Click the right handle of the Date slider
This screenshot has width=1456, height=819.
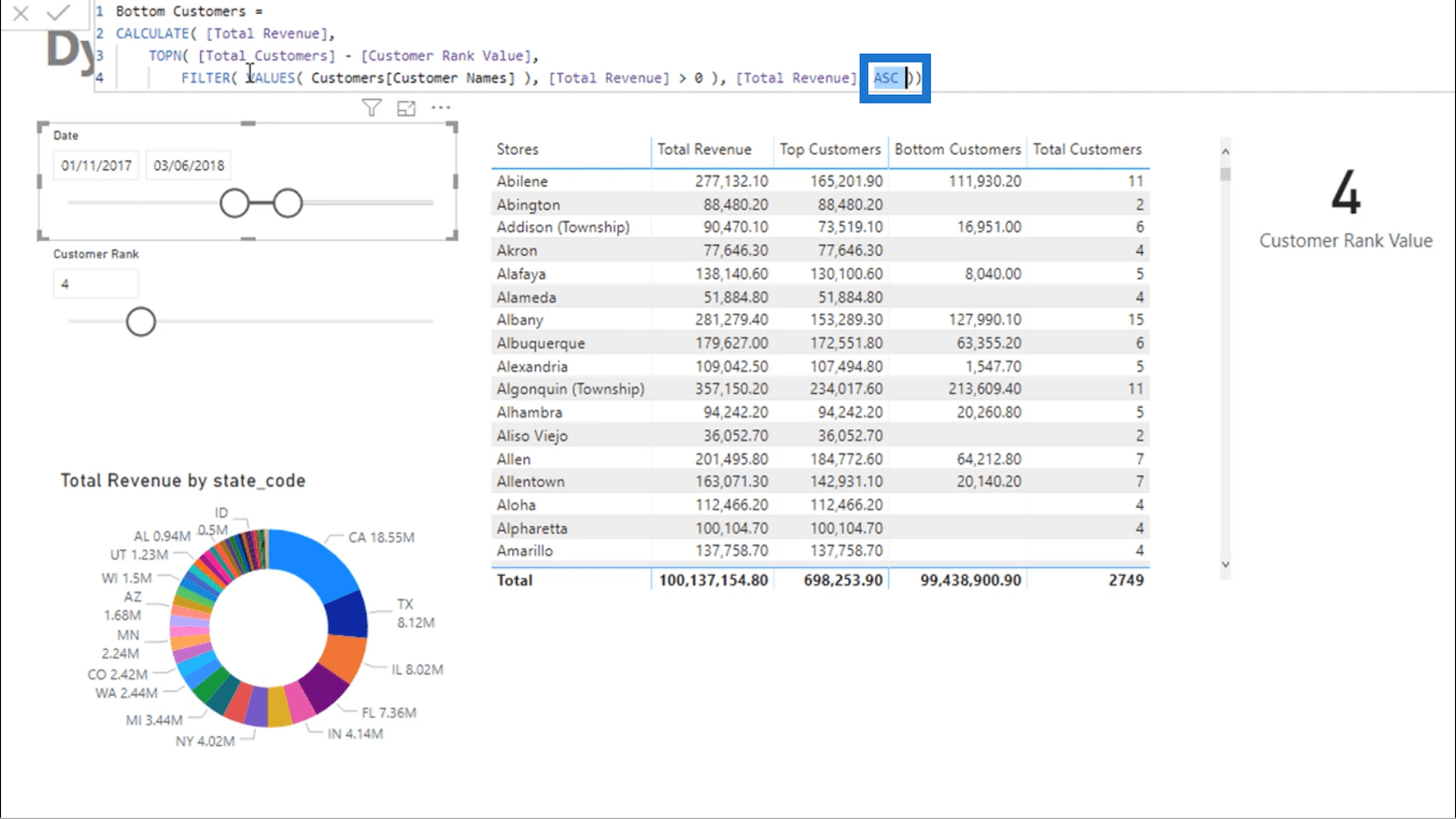click(x=288, y=203)
